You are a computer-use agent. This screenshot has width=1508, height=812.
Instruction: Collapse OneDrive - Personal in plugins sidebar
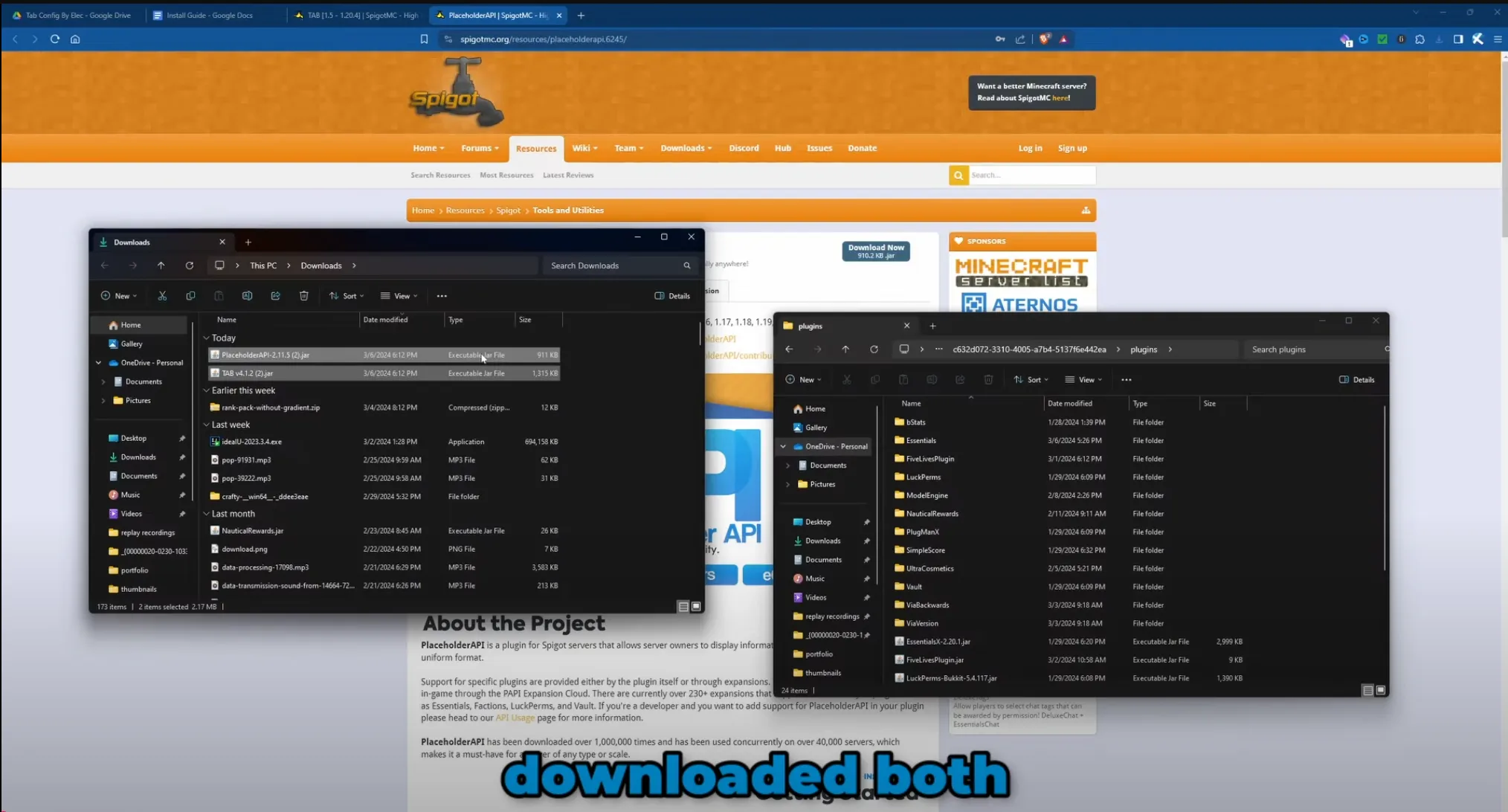pos(783,447)
